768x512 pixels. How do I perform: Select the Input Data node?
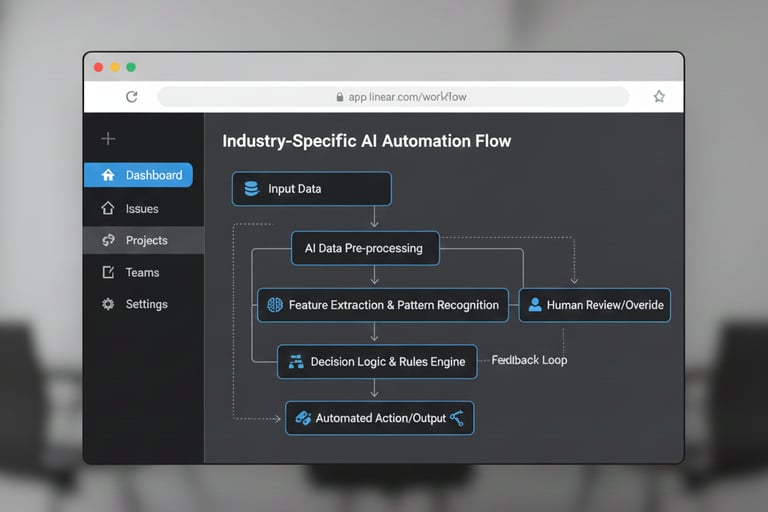[x=312, y=189]
